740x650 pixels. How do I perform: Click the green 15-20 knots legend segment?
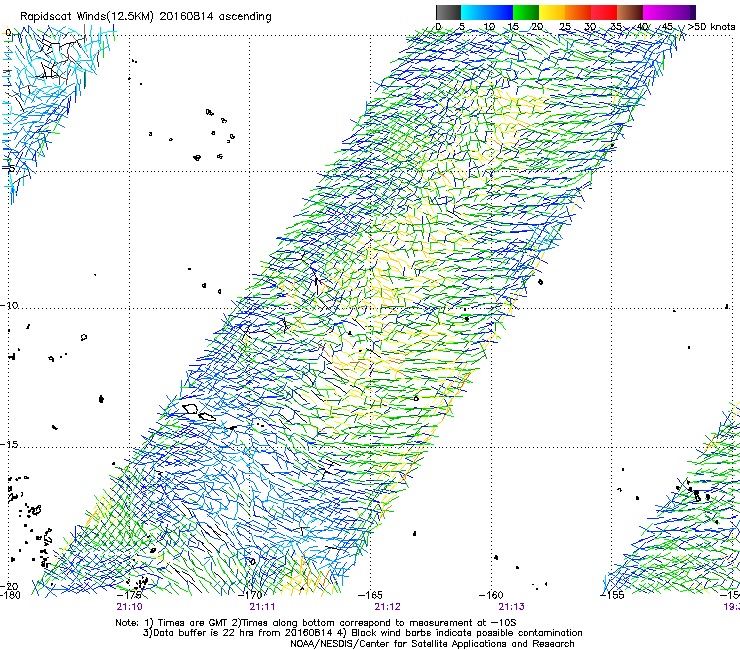526,12
